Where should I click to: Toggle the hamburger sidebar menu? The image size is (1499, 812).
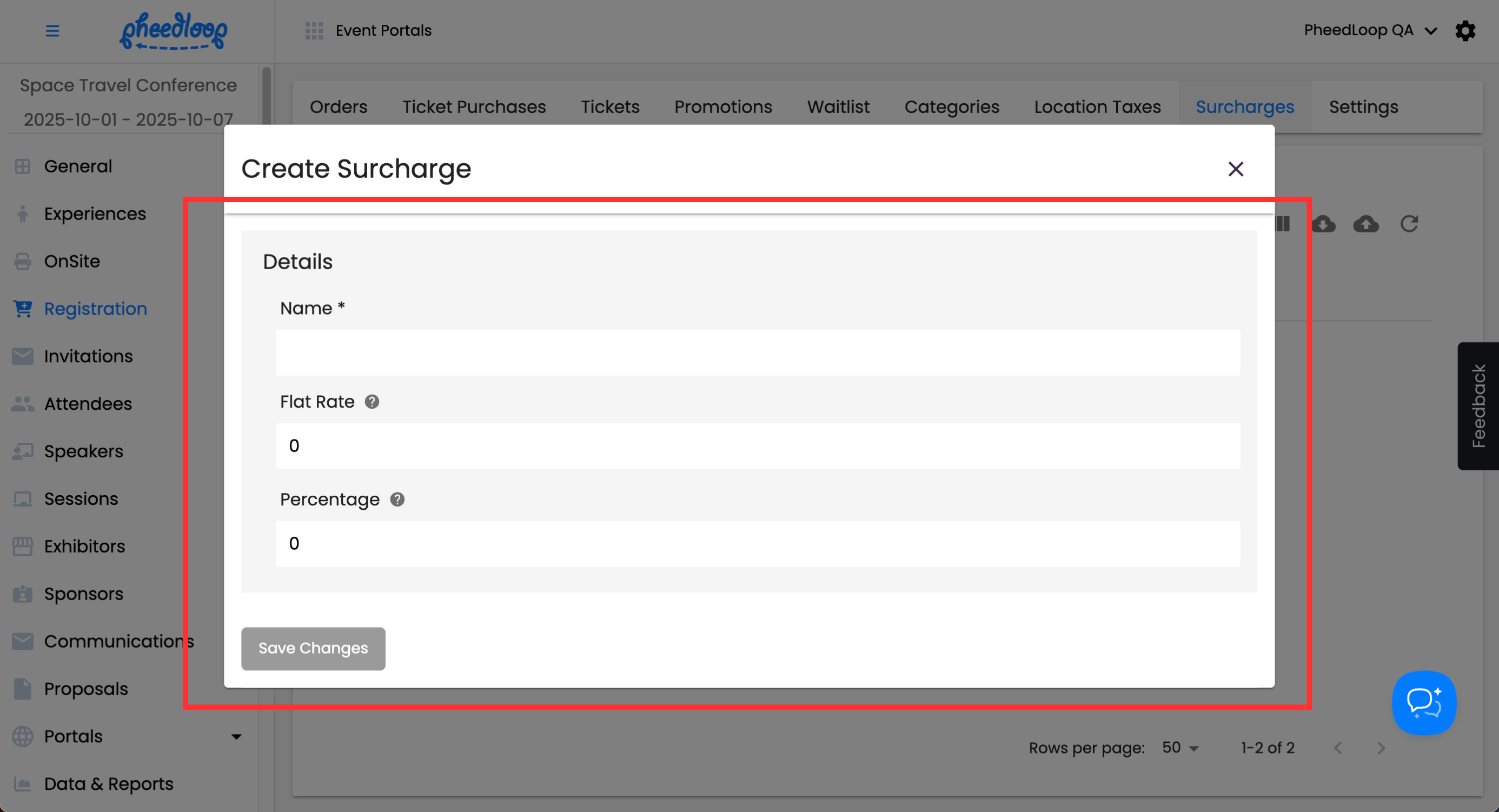tap(52, 31)
